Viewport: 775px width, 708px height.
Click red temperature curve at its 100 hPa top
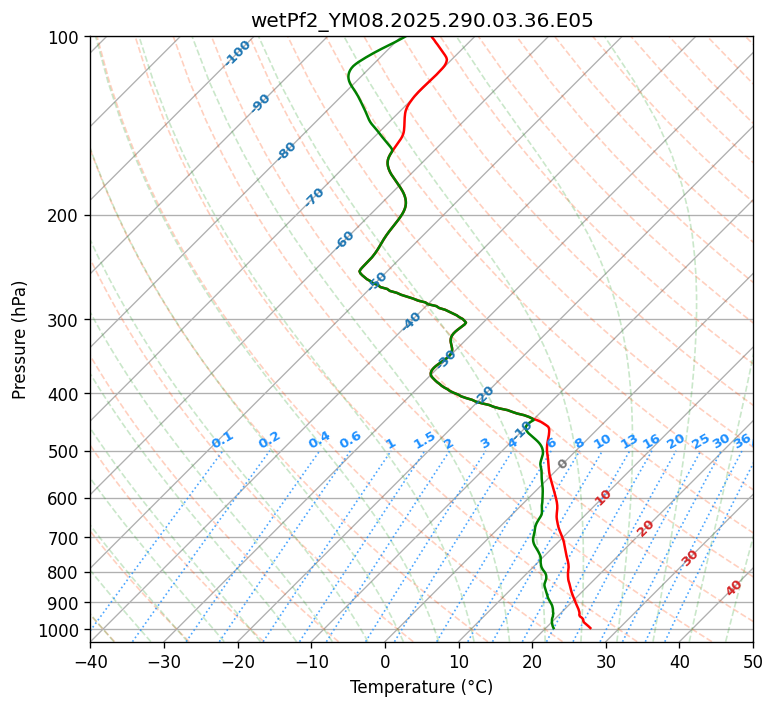click(432, 38)
